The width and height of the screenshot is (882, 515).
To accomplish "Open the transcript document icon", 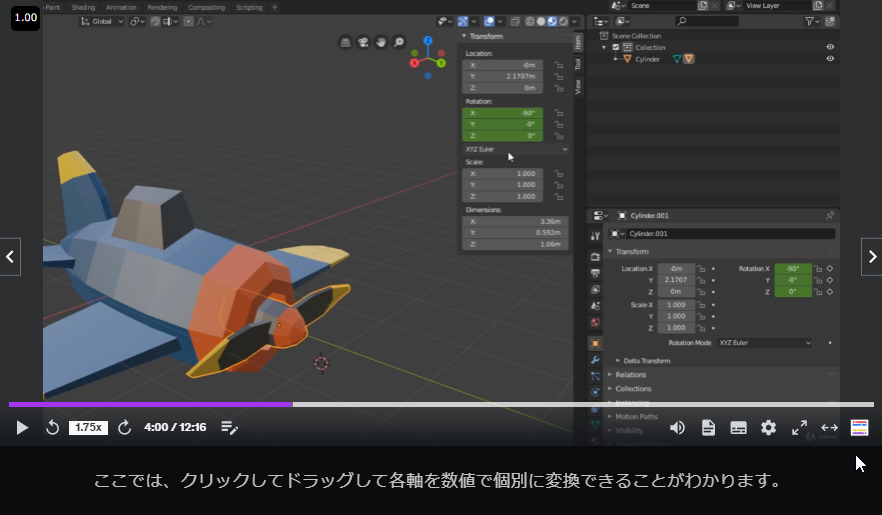I will pos(708,427).
